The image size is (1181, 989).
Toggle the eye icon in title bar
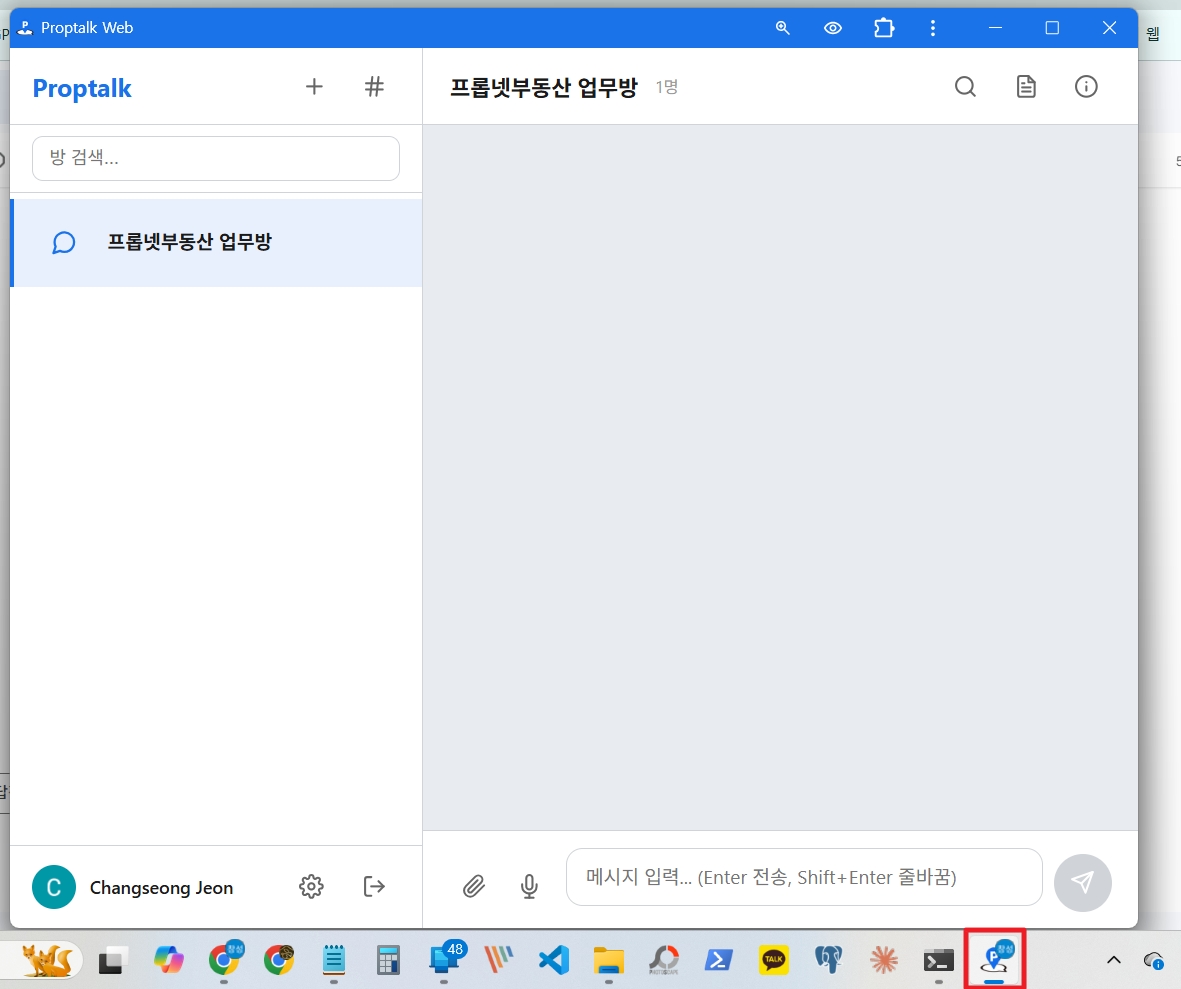(x=833, y=28)
